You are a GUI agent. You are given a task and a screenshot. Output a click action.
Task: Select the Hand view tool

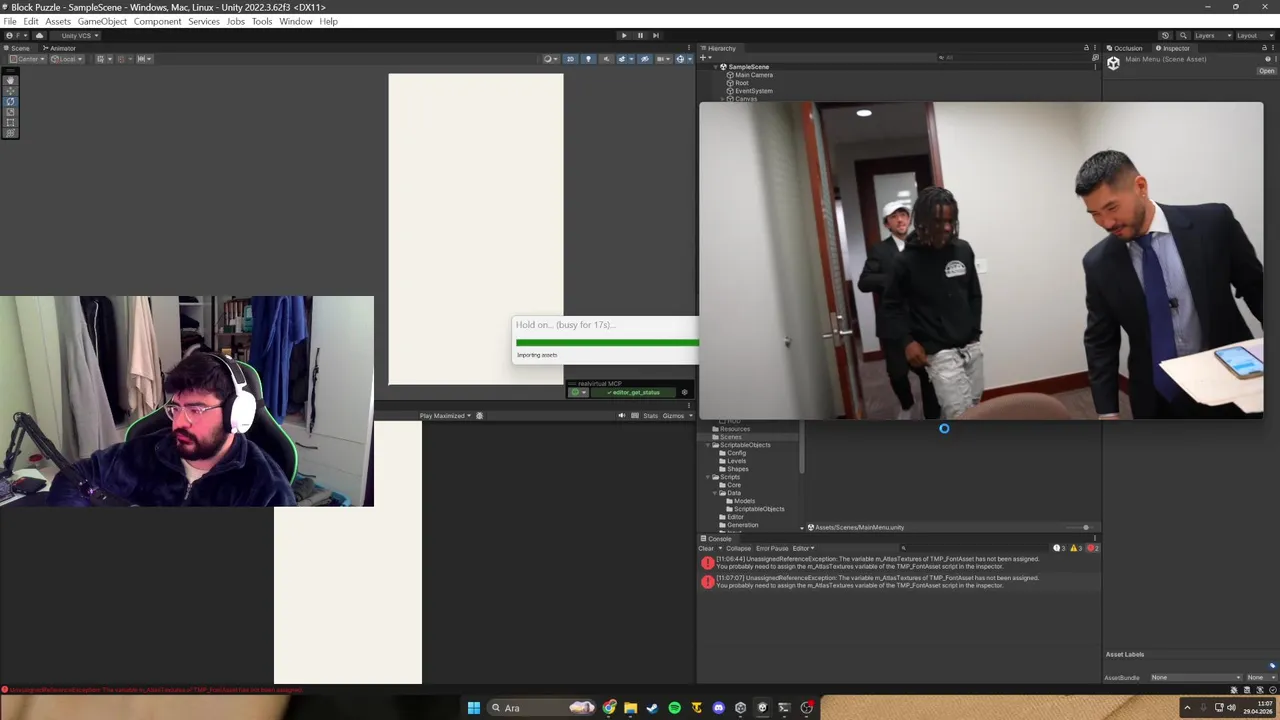click(10, 80)
